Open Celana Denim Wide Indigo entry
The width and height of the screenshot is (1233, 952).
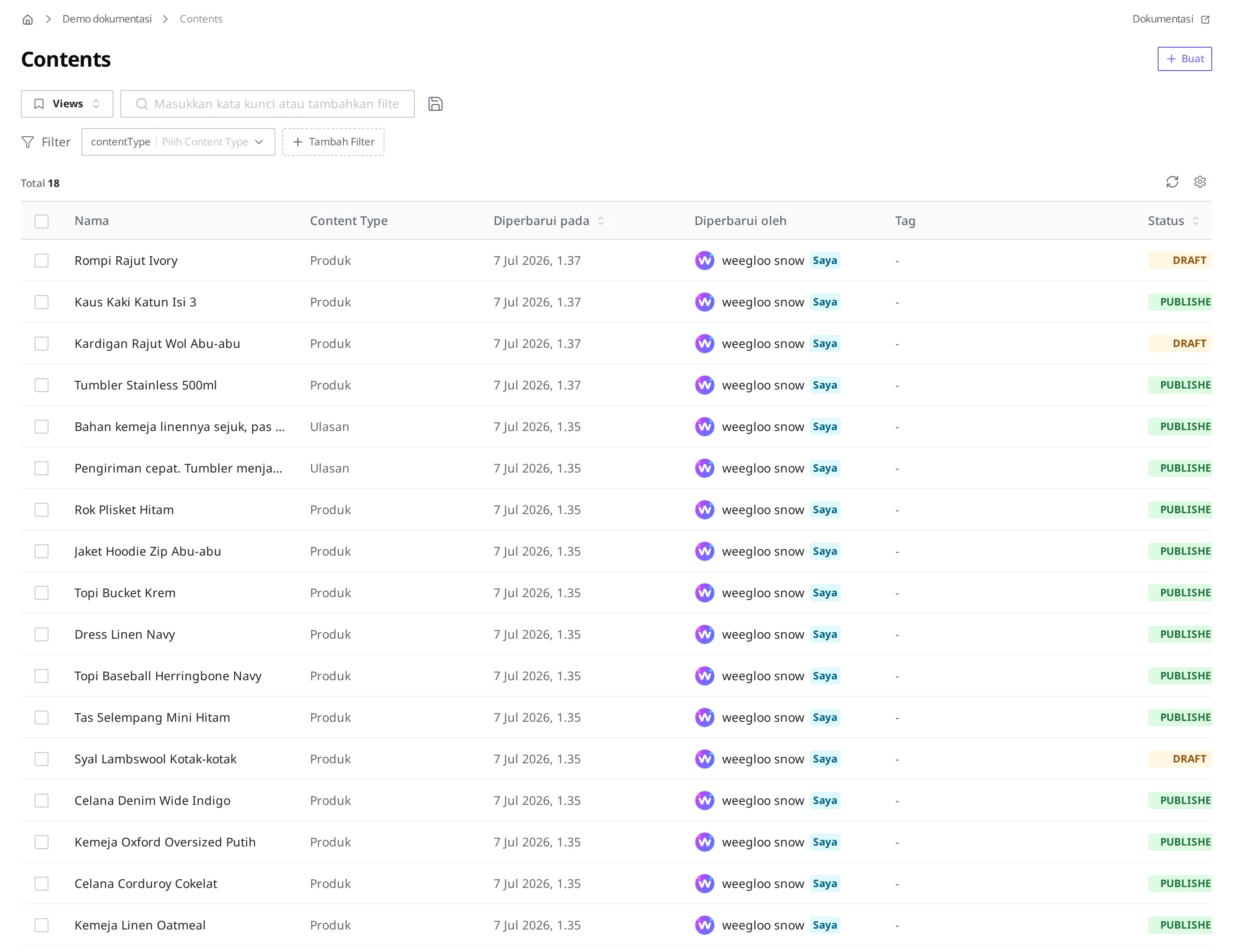pyautogui.click(x=152, y=801)
